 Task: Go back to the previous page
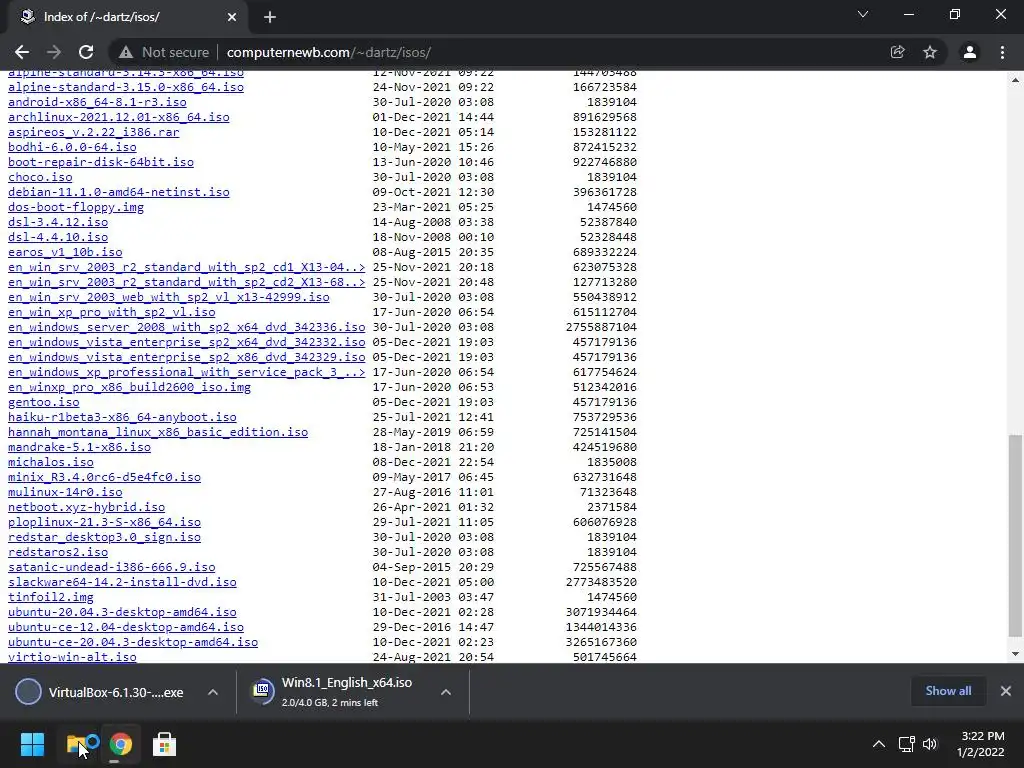[22, 52]
